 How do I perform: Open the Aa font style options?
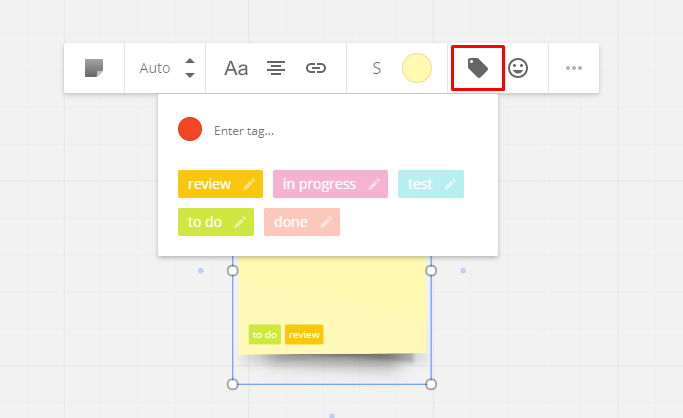click(236, 68)
